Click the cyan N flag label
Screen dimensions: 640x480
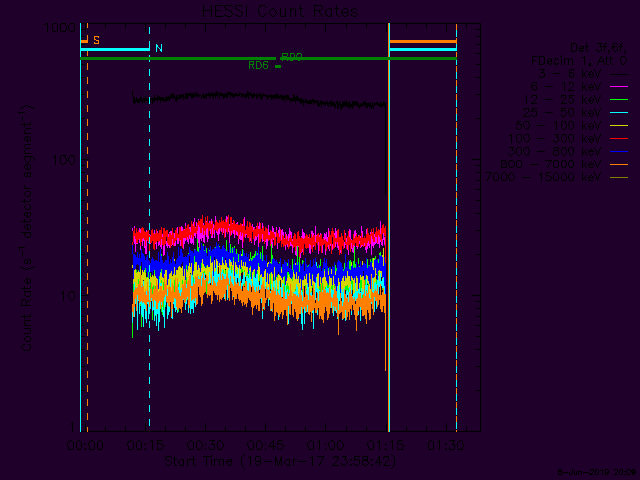(159, 48)
